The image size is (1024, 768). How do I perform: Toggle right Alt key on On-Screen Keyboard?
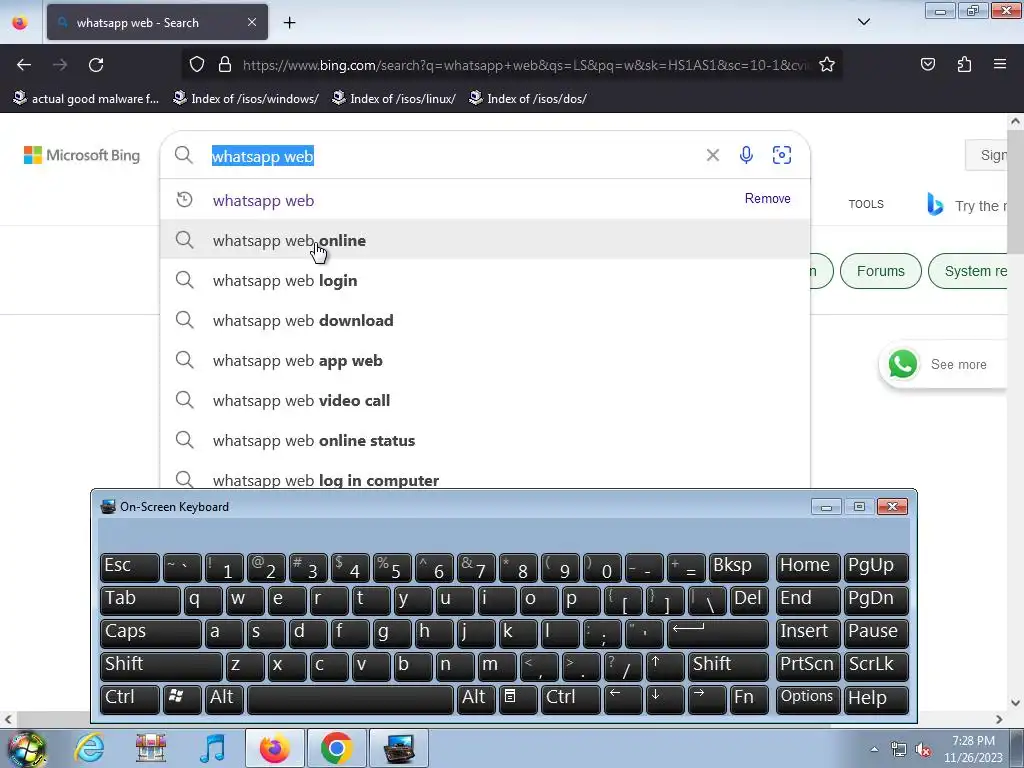tap(475, 698)
